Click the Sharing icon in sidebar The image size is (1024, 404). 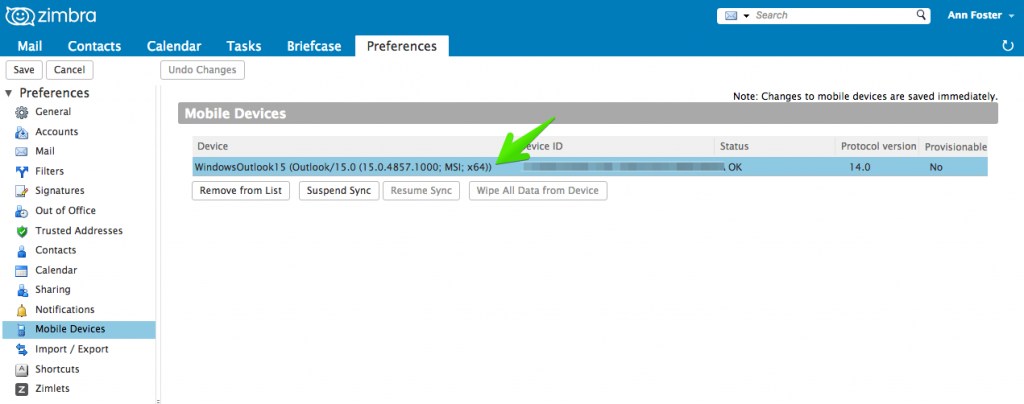[x=22, y=290]
